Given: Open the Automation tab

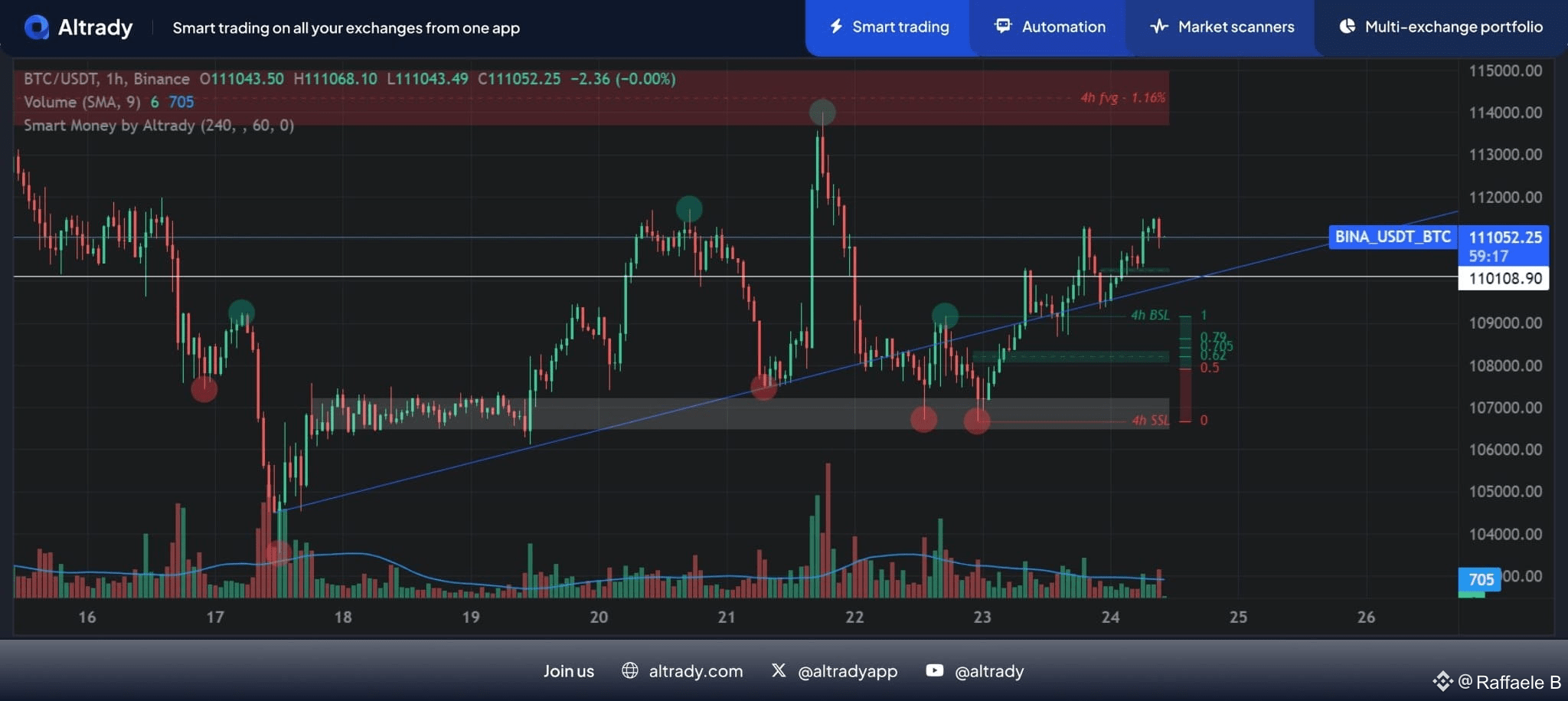Looking at the screenshot, I should click(1049, 28).
